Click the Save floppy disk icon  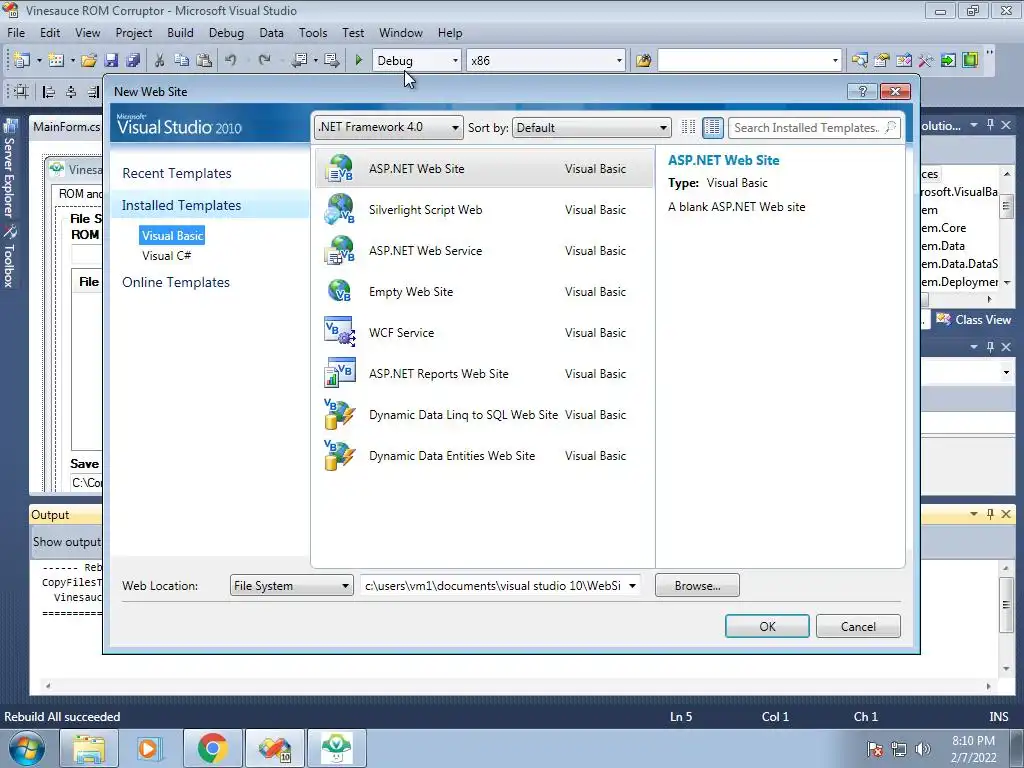pos(111,61)
